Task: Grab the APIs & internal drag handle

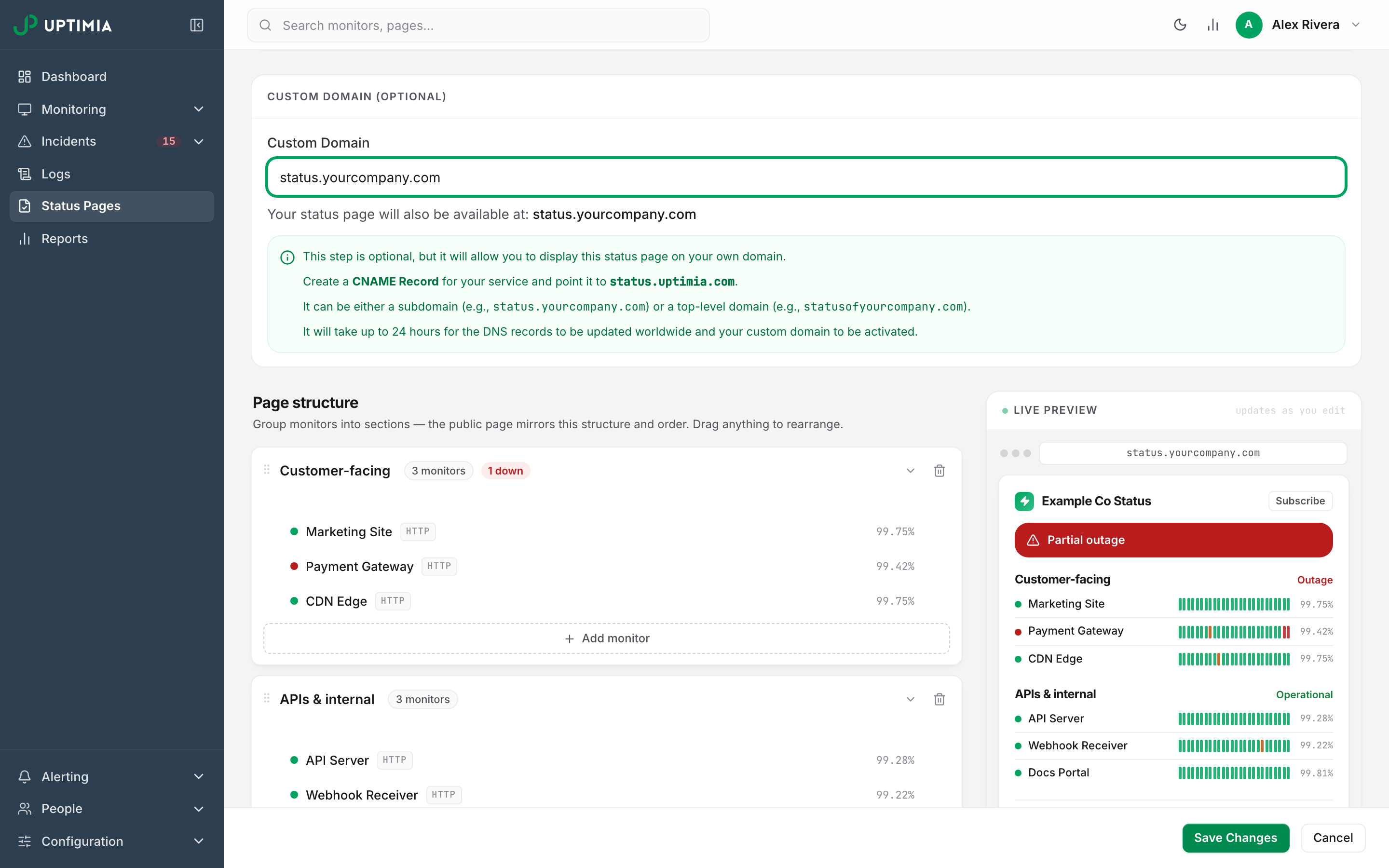Action: 266,698
